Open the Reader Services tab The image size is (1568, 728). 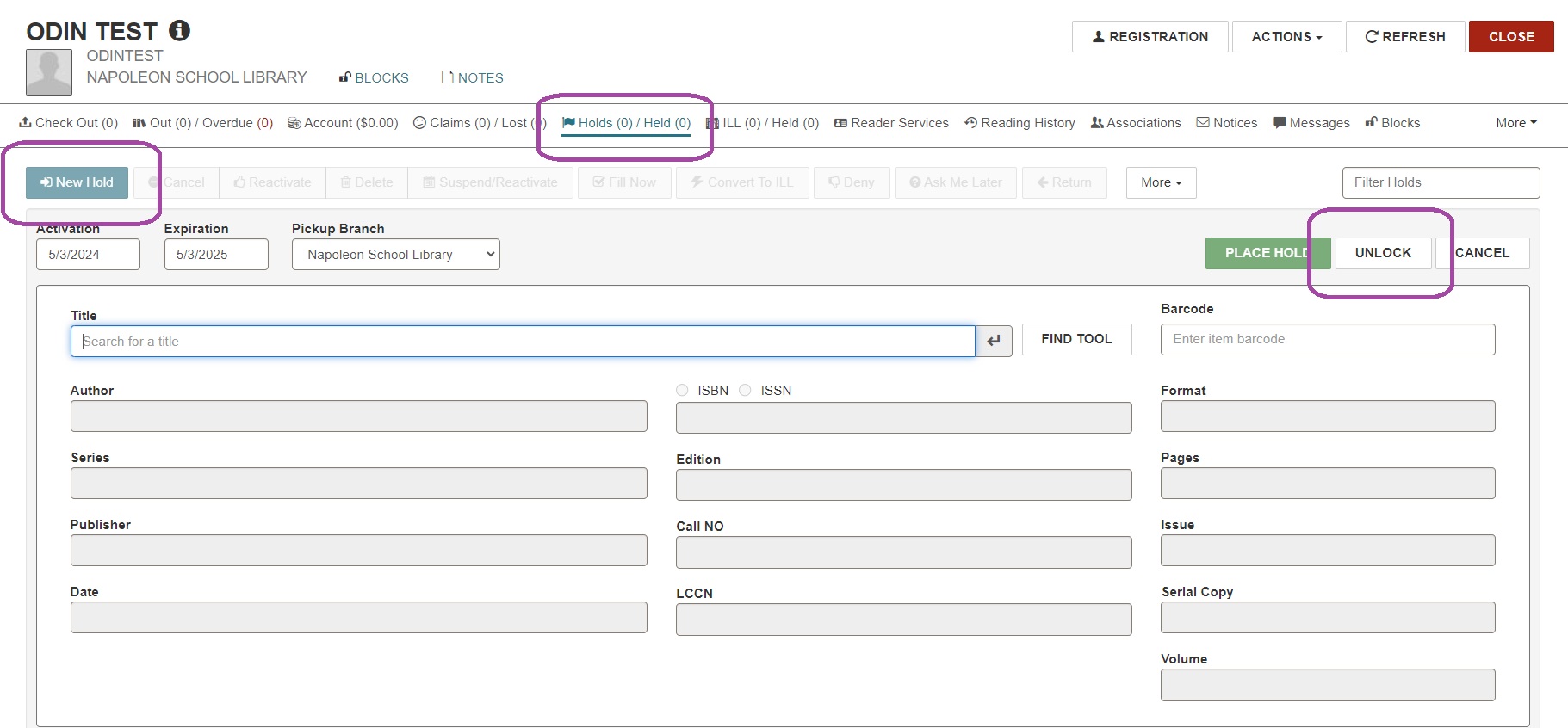click(x=891, y=123)
